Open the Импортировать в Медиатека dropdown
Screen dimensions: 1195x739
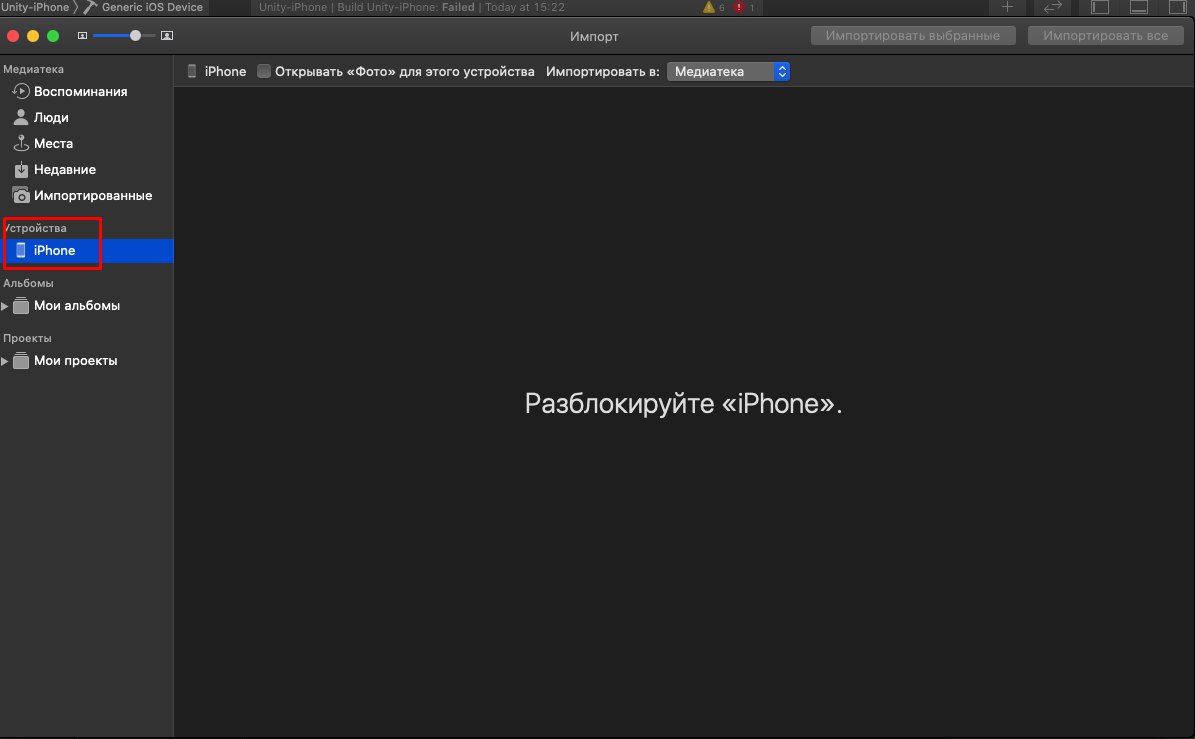pos(729,72)
